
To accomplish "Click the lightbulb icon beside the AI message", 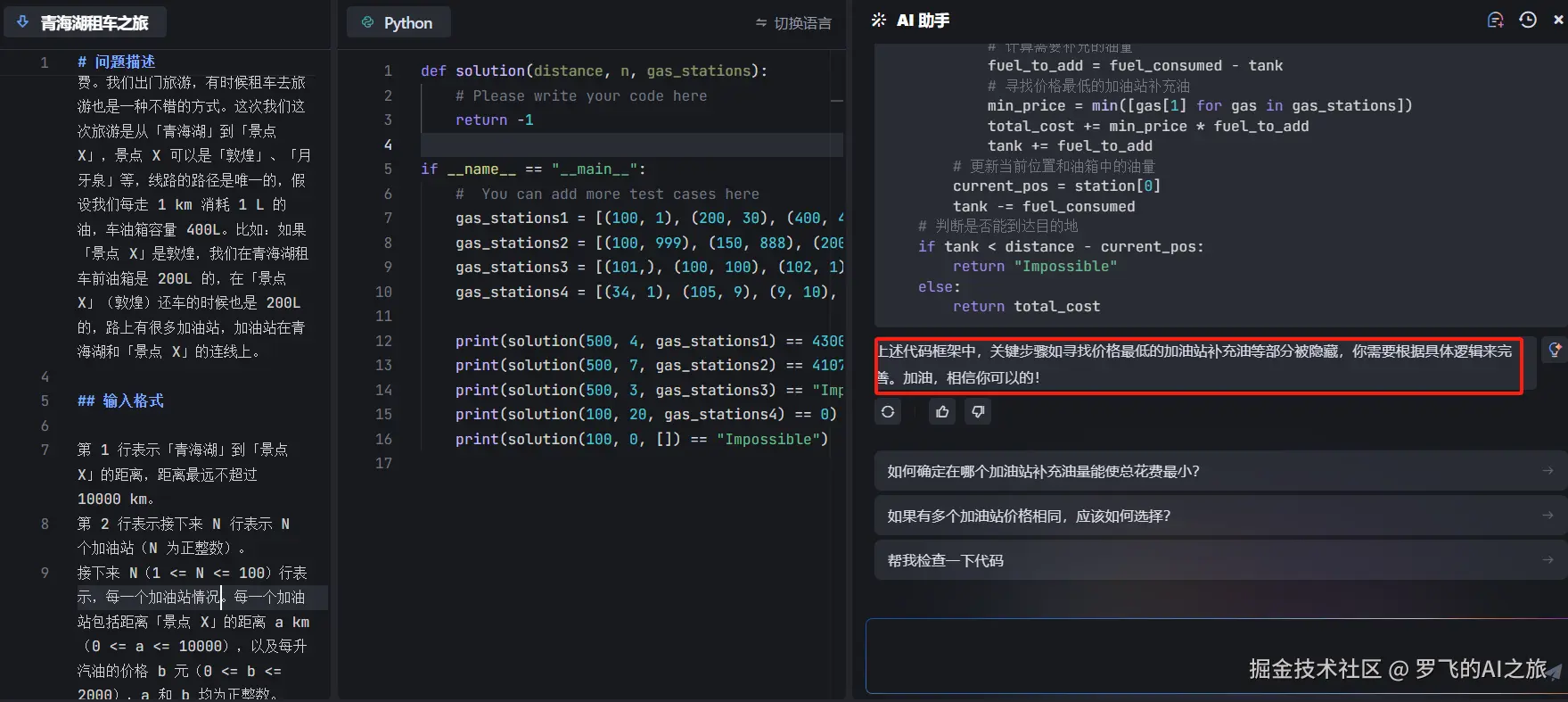I will pyautogui.click(x=1554, y=350).
